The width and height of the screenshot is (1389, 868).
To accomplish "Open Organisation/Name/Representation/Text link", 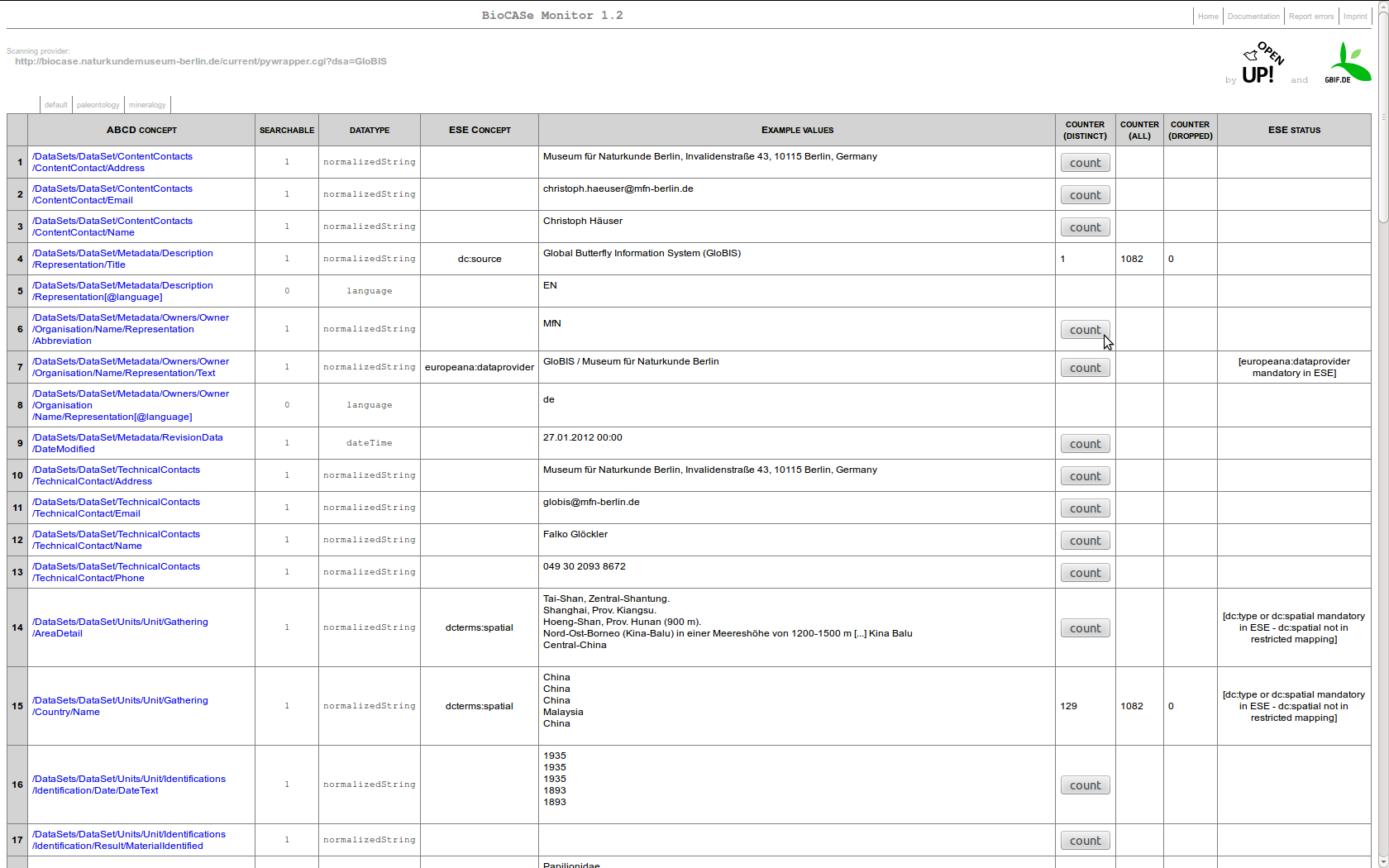I will coord(131,367).
